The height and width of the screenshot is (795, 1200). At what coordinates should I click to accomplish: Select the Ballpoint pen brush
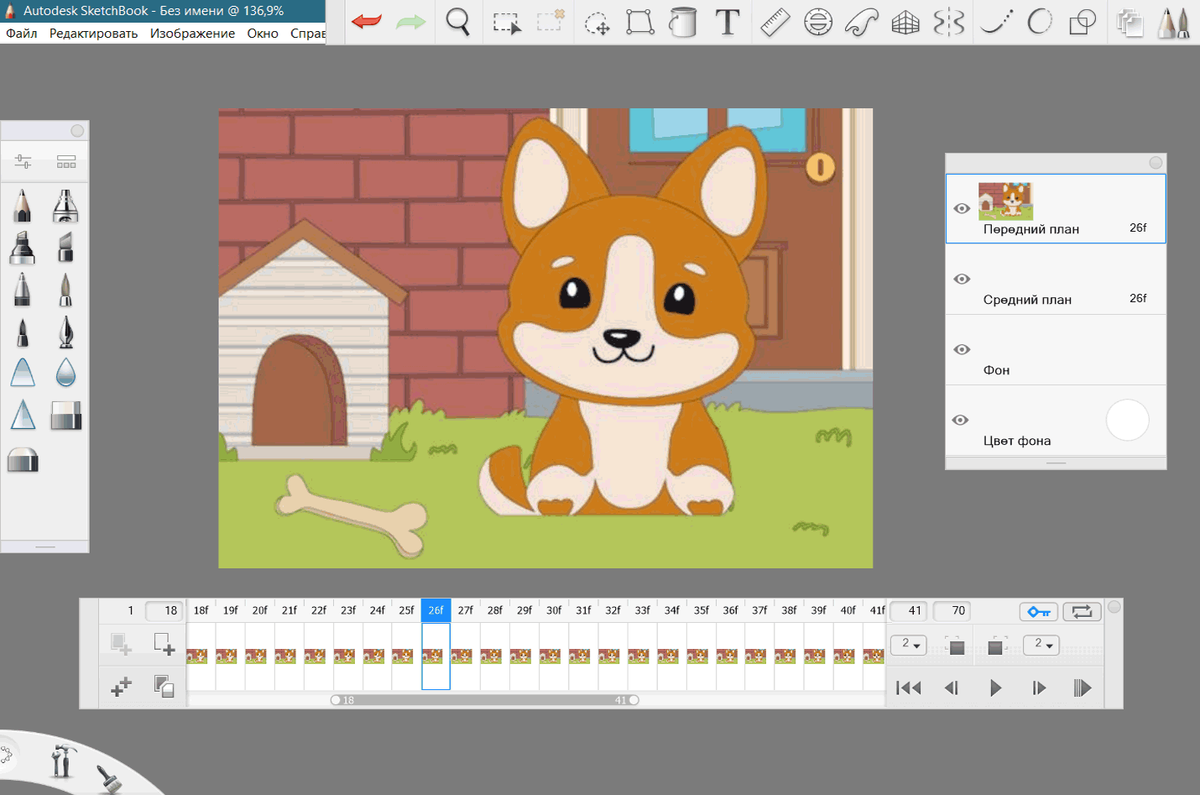coord(24,289)
